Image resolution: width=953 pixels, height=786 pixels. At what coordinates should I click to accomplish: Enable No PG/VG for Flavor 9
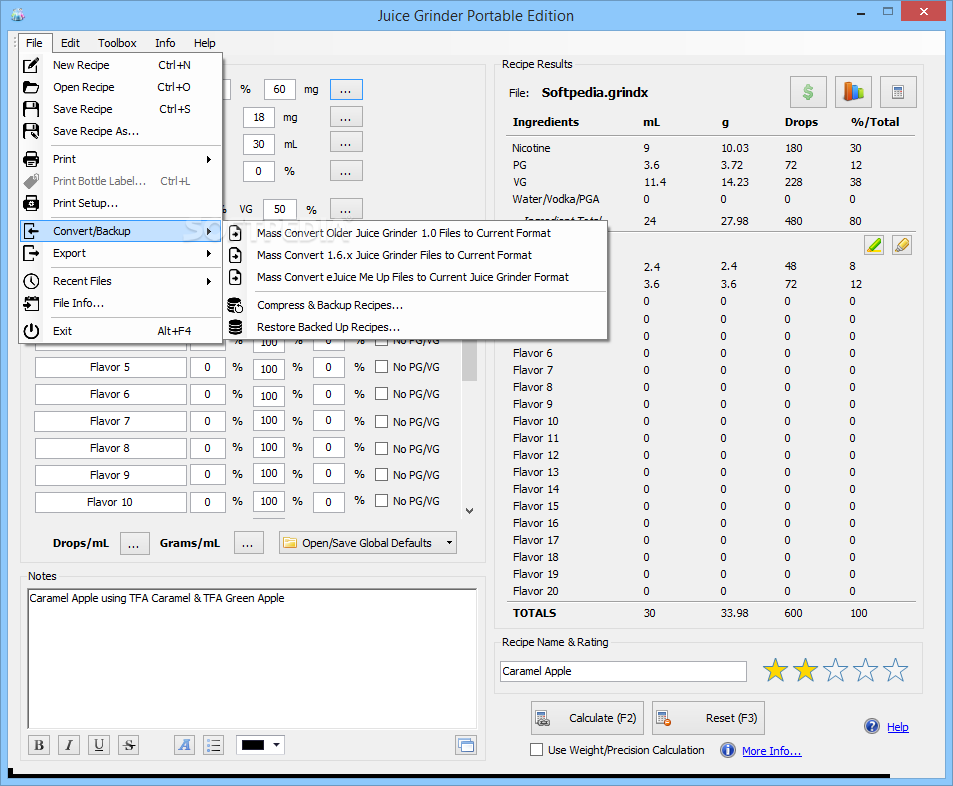pos(381,475)
